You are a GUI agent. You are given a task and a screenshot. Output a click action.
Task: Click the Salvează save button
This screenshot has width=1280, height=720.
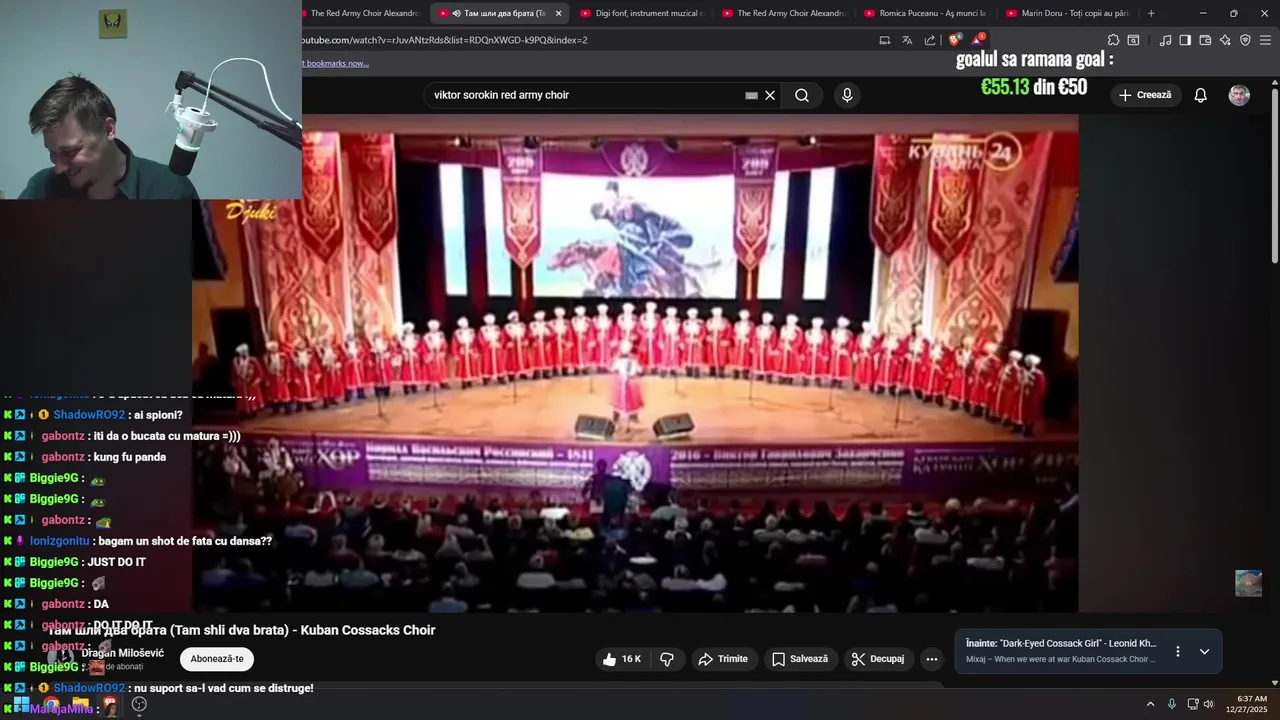800,659
